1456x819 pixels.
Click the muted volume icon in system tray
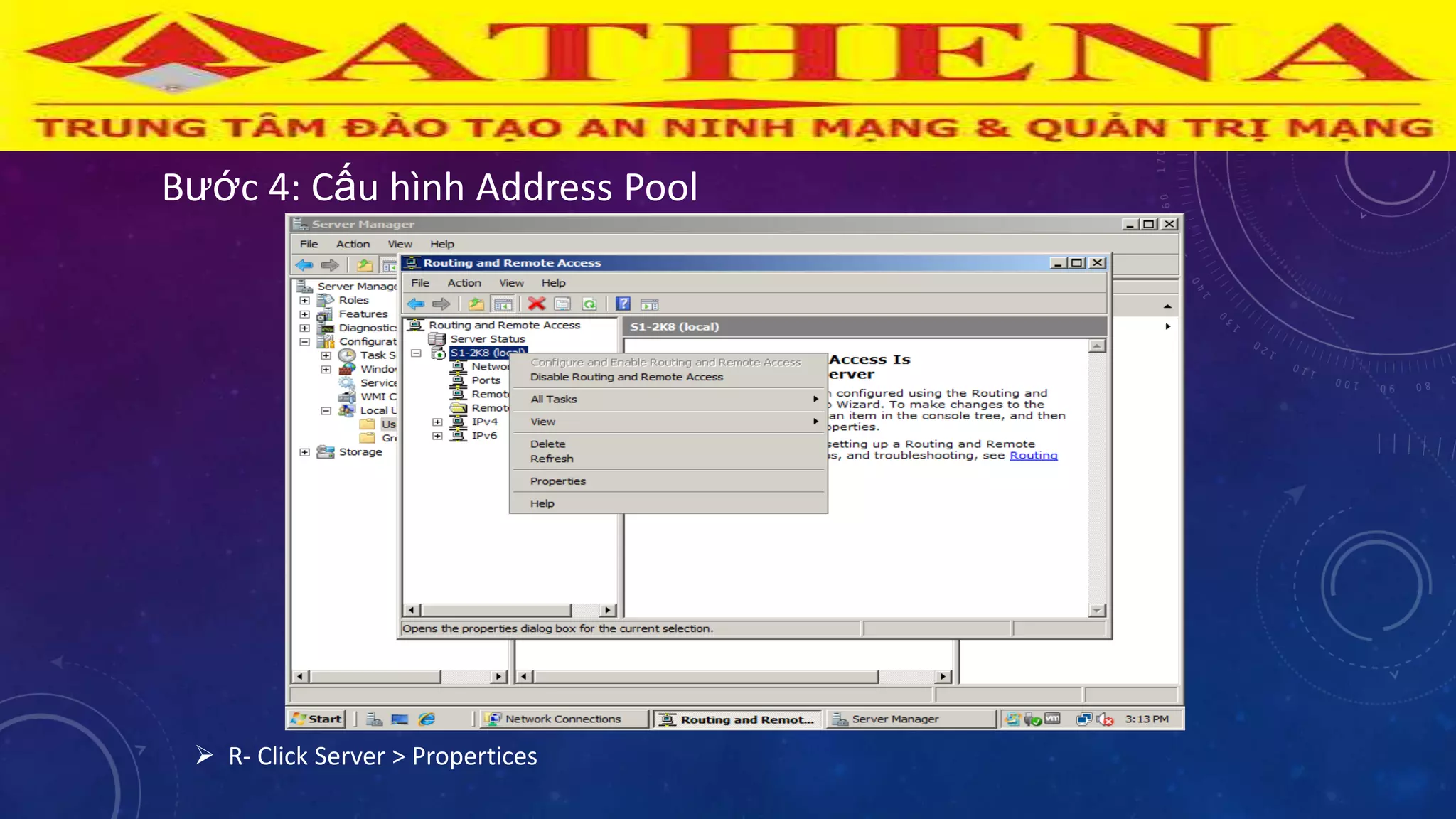[1105, 719]
